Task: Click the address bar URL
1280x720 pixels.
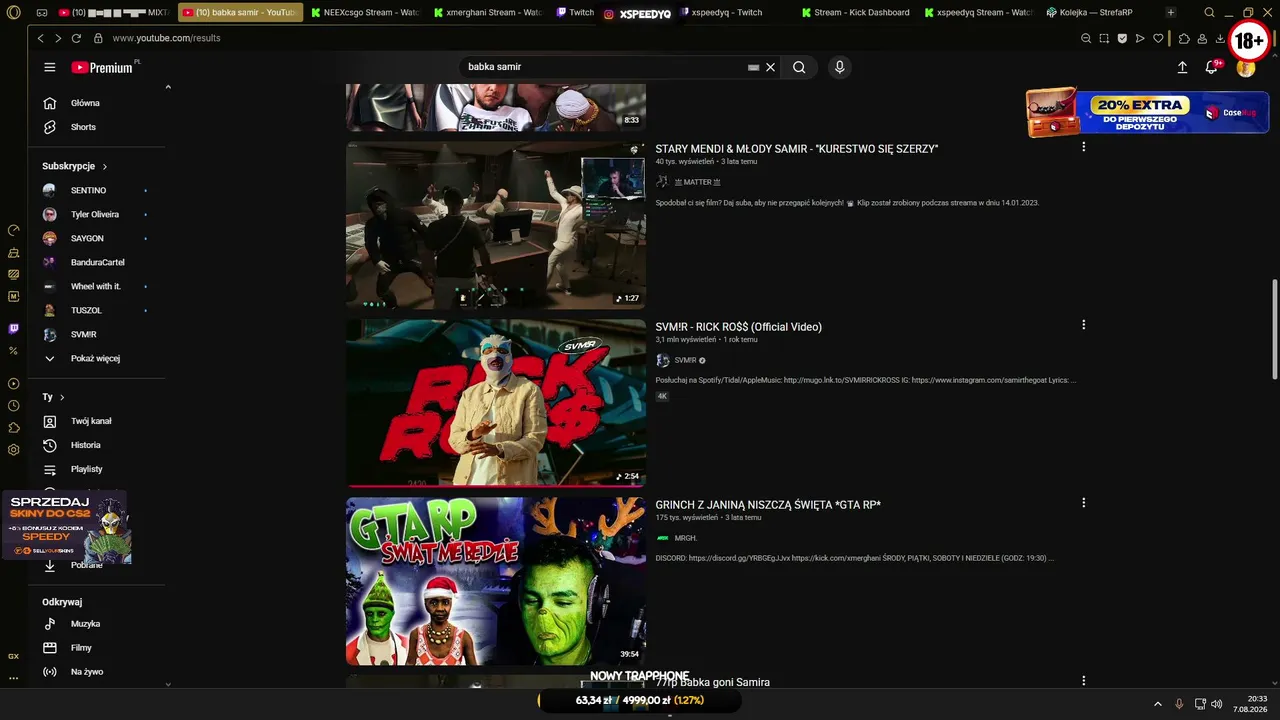Action: (166, 38)
